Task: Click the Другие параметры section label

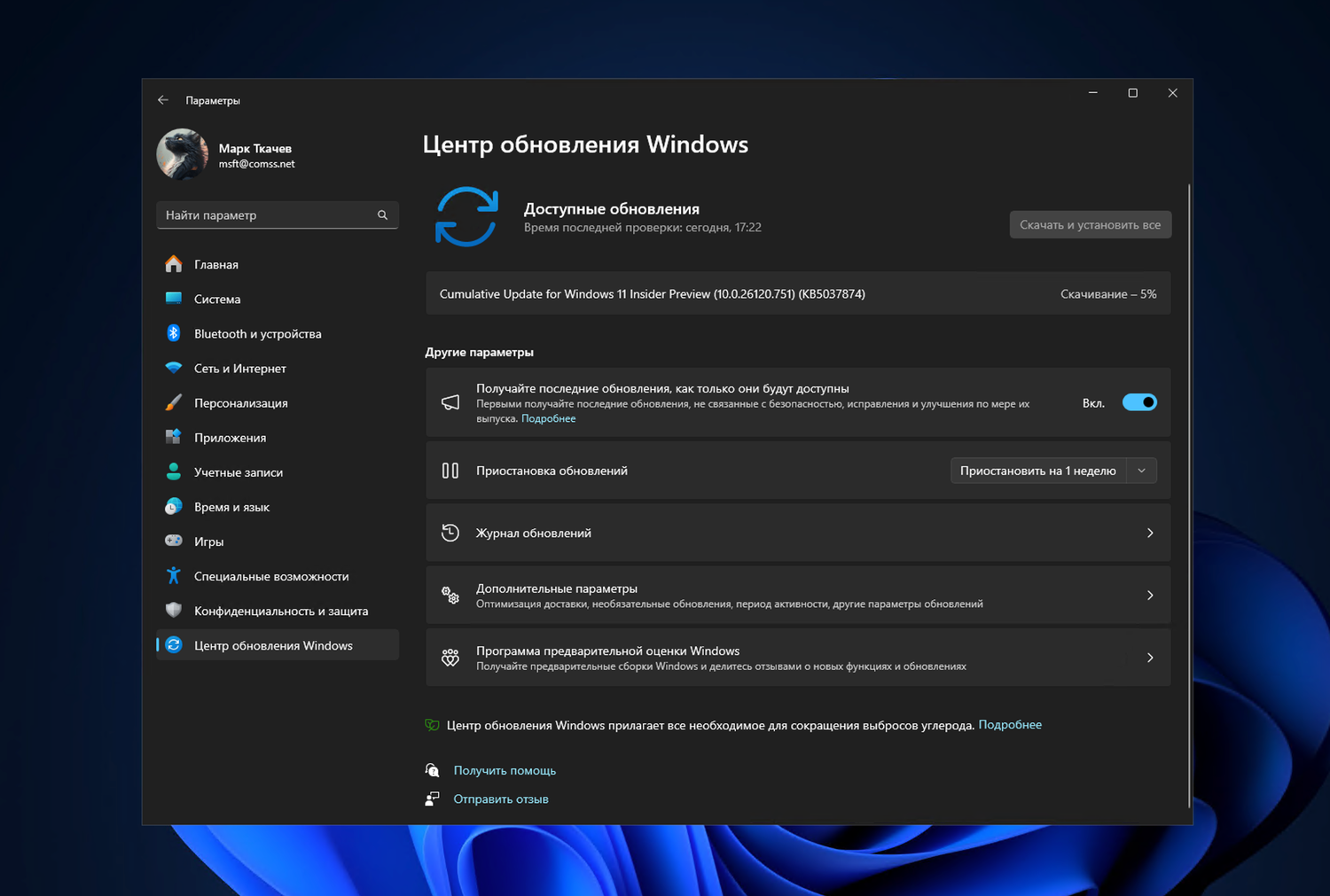Action: click(479, 352)
